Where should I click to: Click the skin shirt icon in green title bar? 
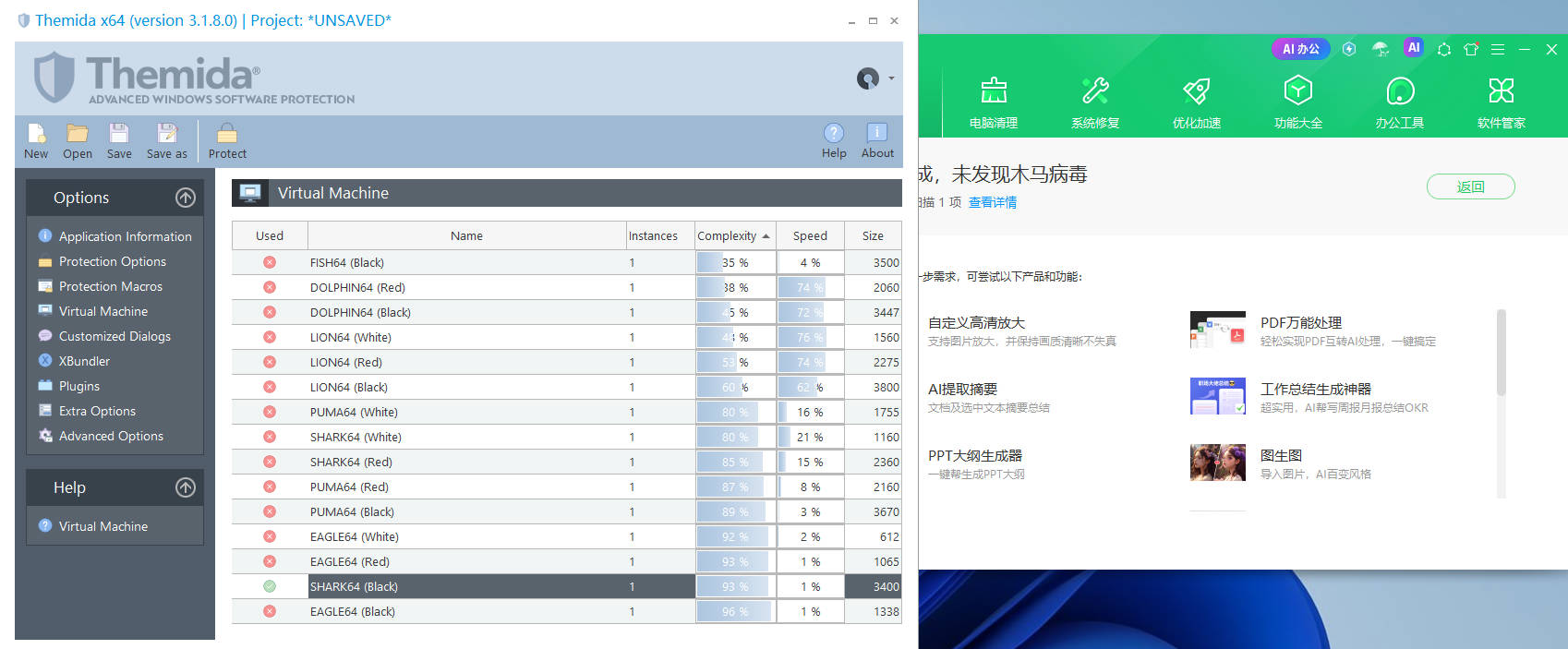click(x=1471, y=49)
